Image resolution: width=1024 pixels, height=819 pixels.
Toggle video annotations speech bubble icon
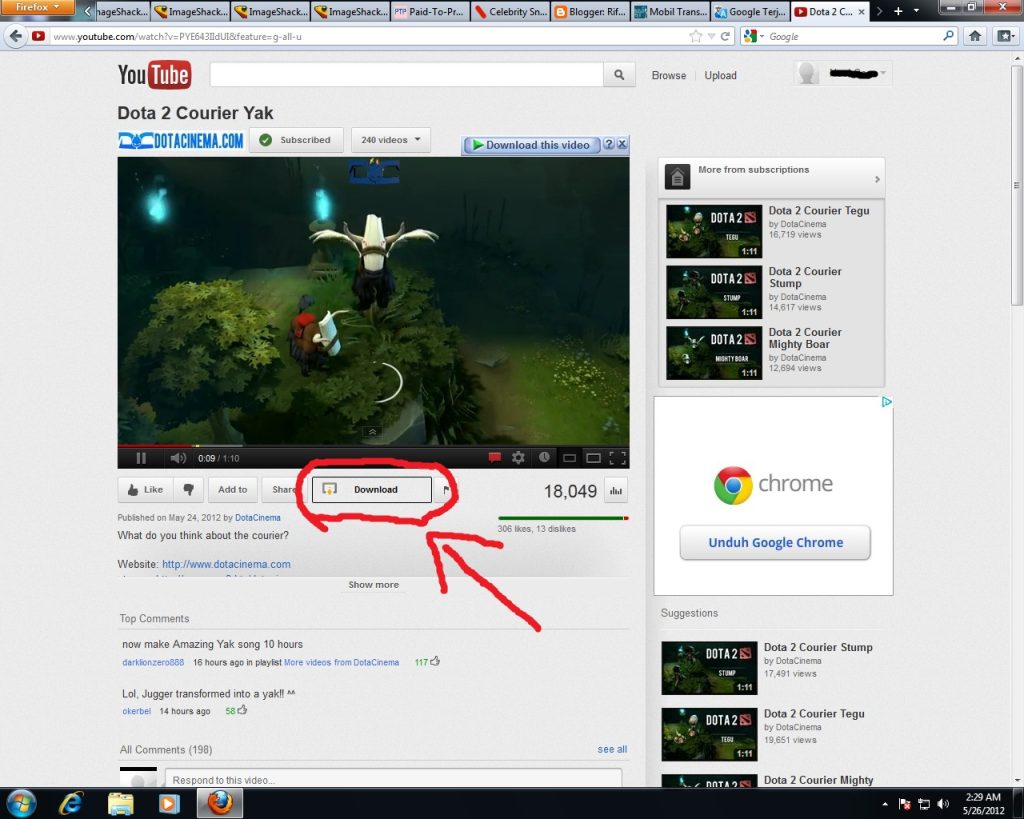[494, 458]
